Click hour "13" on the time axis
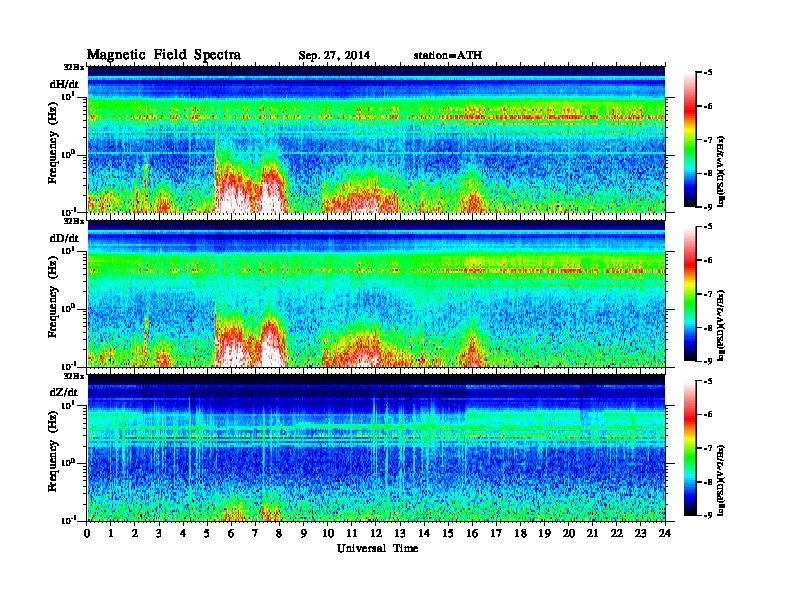 click(x=400, y=534)
